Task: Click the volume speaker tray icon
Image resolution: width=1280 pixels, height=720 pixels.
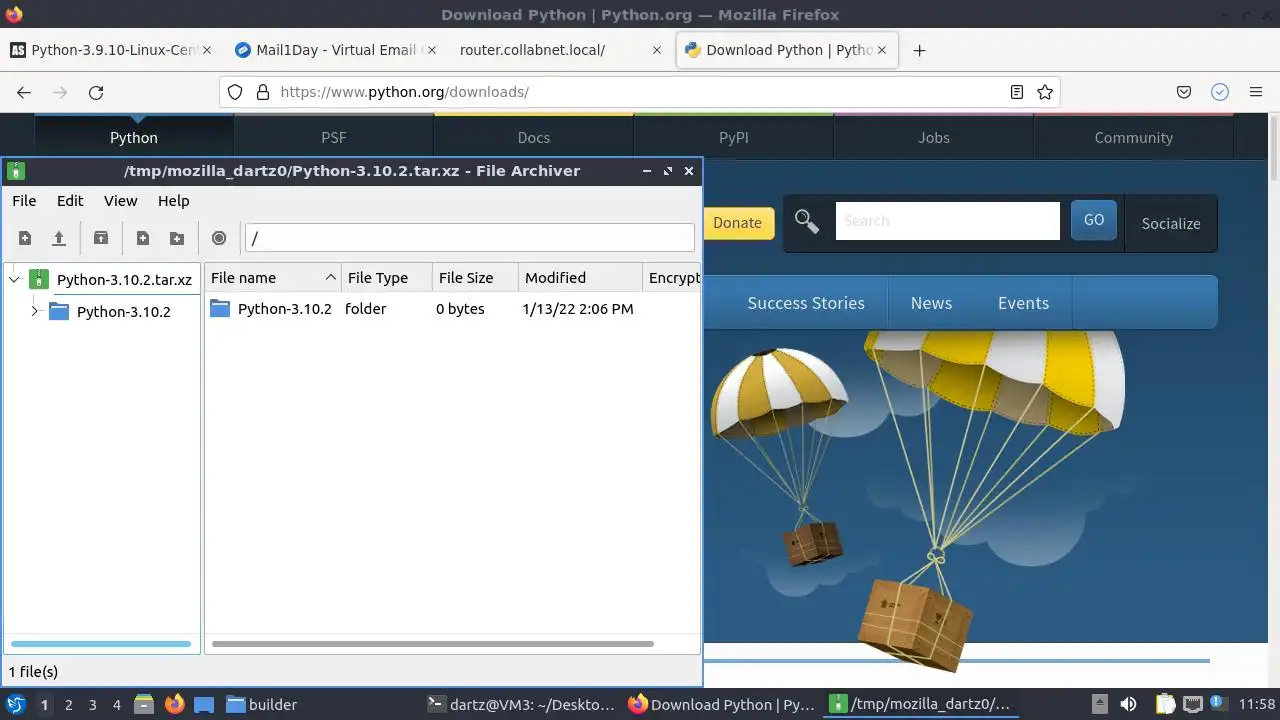Action: coord(1128,704)
